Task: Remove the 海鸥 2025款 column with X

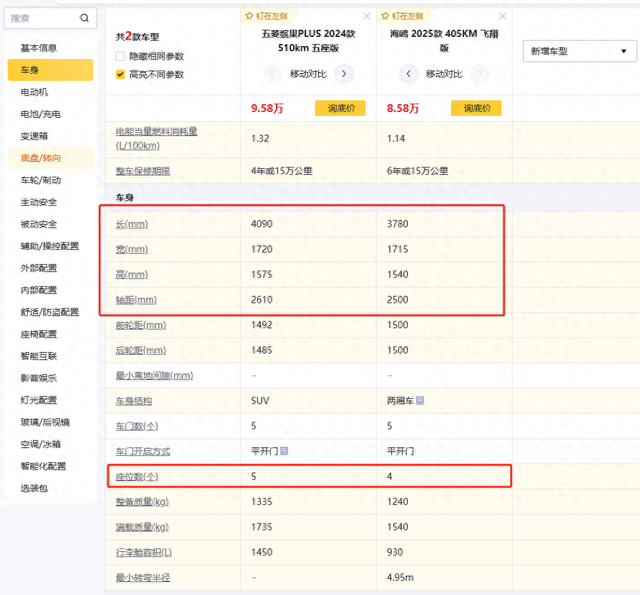Action: point(501,17)
